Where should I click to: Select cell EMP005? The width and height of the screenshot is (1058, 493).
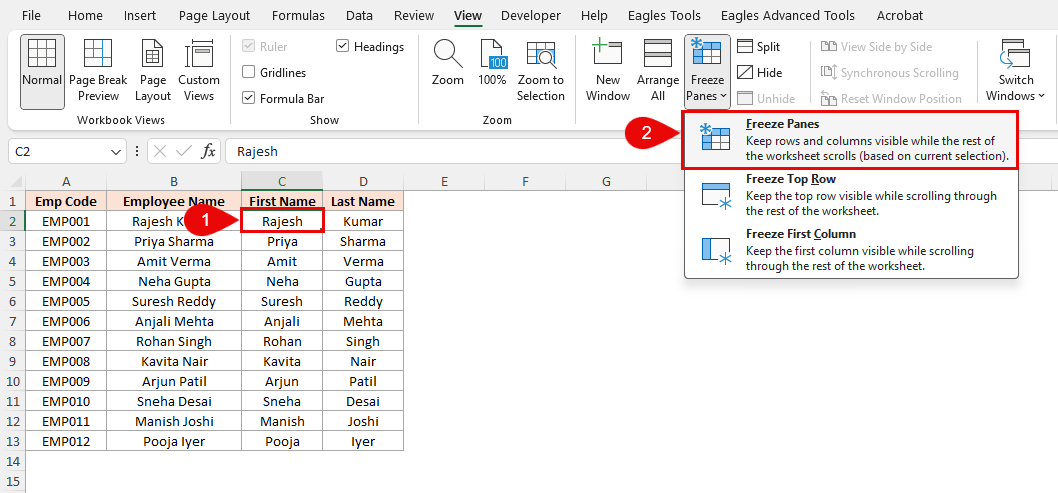click(66, 301)
